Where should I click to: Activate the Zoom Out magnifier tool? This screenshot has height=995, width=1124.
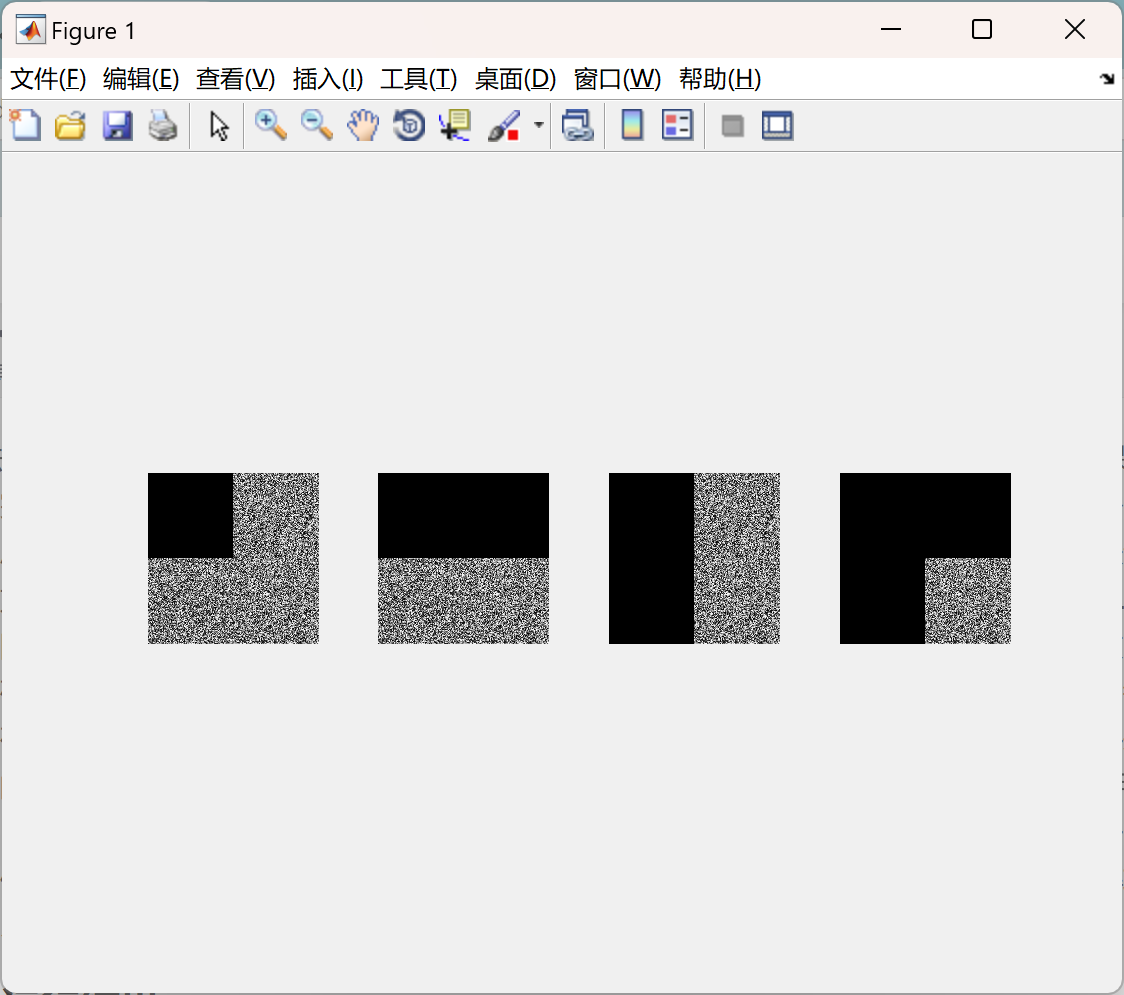317,125
